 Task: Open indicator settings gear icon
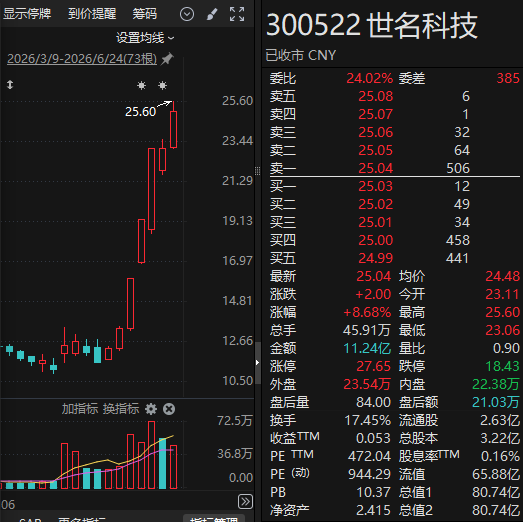coord(151,409)
